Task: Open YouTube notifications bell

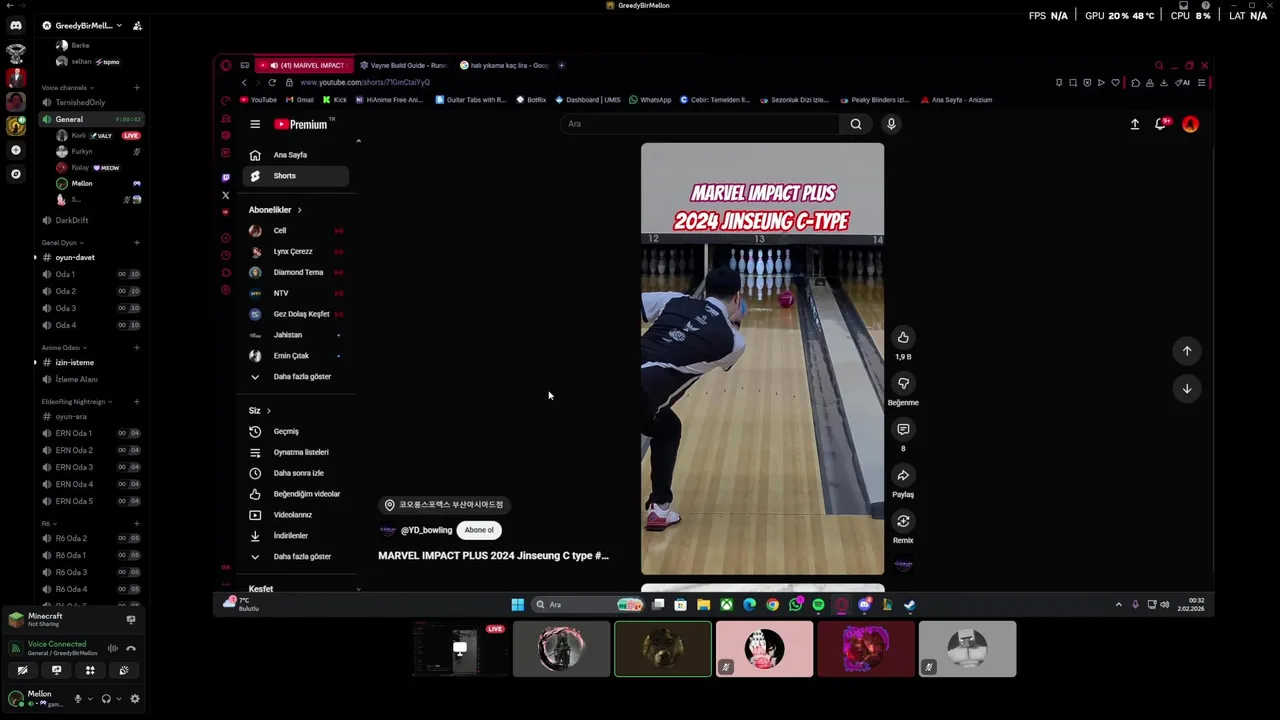Action: click(x=1161, y=124)
